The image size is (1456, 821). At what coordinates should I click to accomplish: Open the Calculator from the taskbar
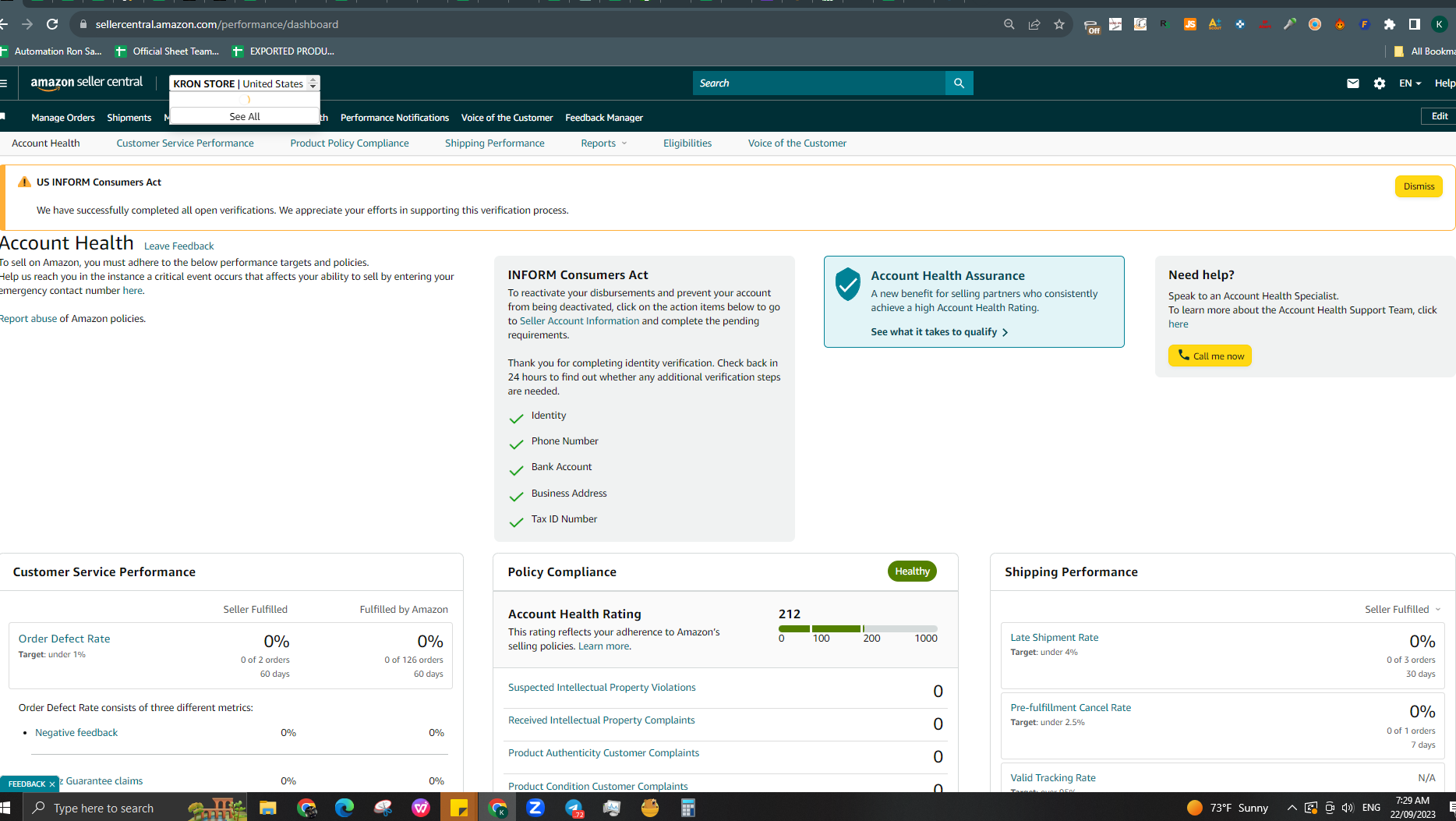click(x=688, y=808)
